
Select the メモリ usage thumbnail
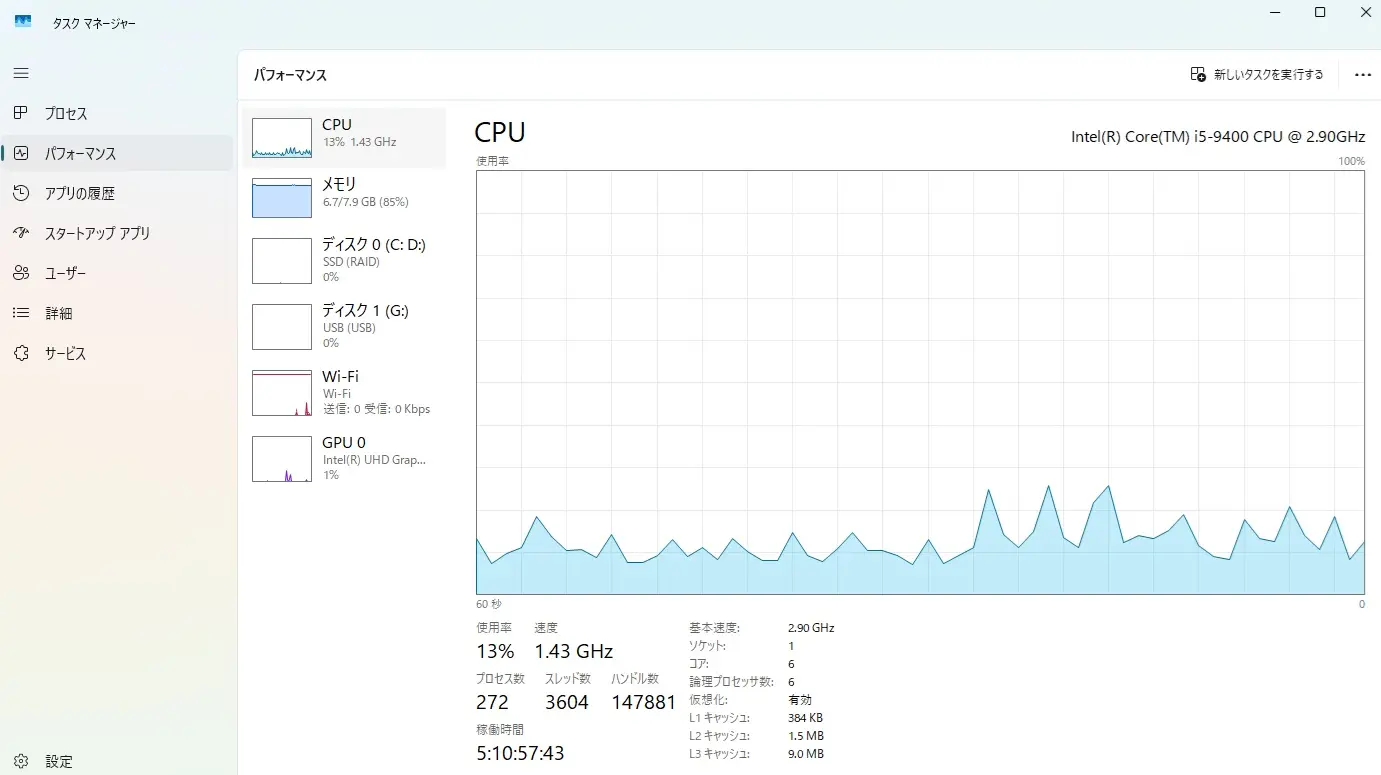[x=282, y=198]
